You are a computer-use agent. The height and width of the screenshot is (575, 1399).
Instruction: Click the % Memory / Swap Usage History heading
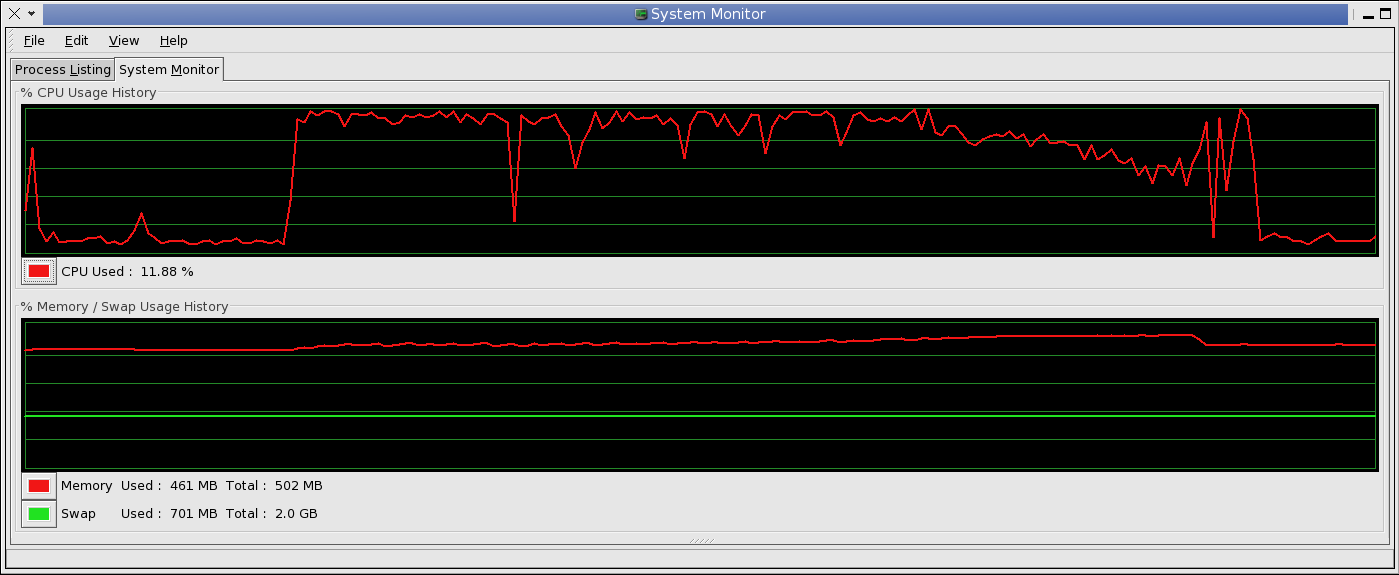(x=125, y=307)
